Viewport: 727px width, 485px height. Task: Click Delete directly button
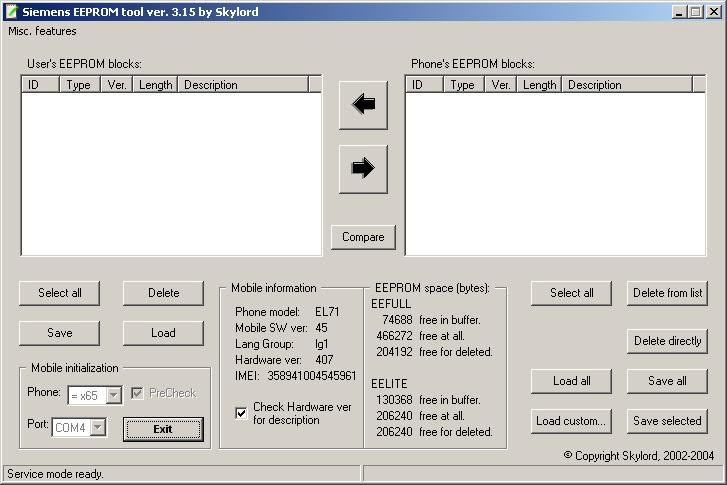pos(667,341)
